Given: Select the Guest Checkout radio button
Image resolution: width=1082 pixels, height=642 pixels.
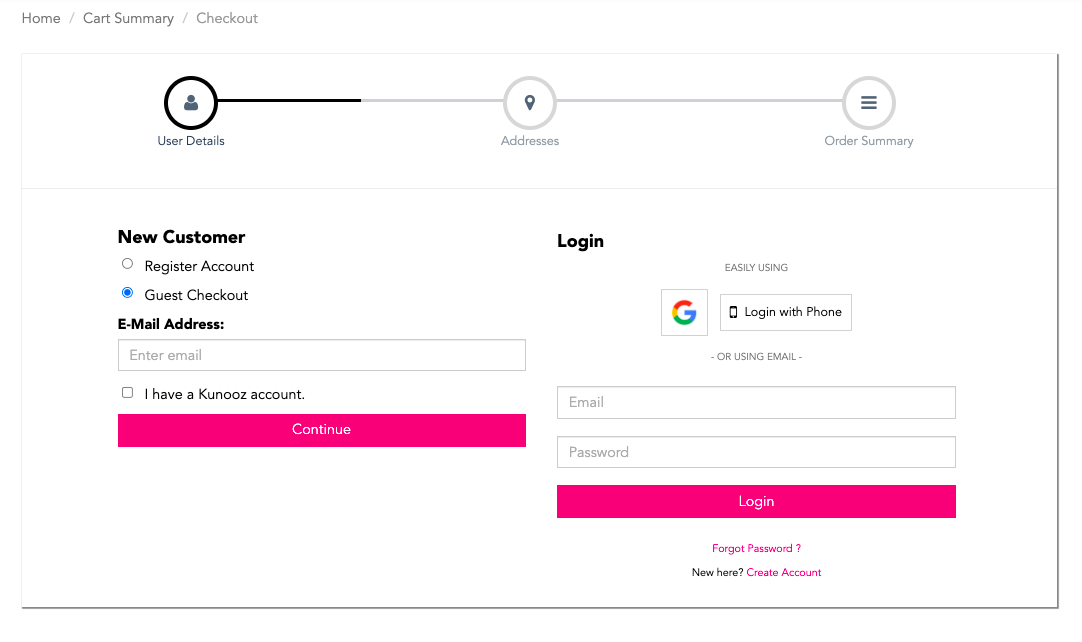Looking at the screenshot, I should (128, 293).
